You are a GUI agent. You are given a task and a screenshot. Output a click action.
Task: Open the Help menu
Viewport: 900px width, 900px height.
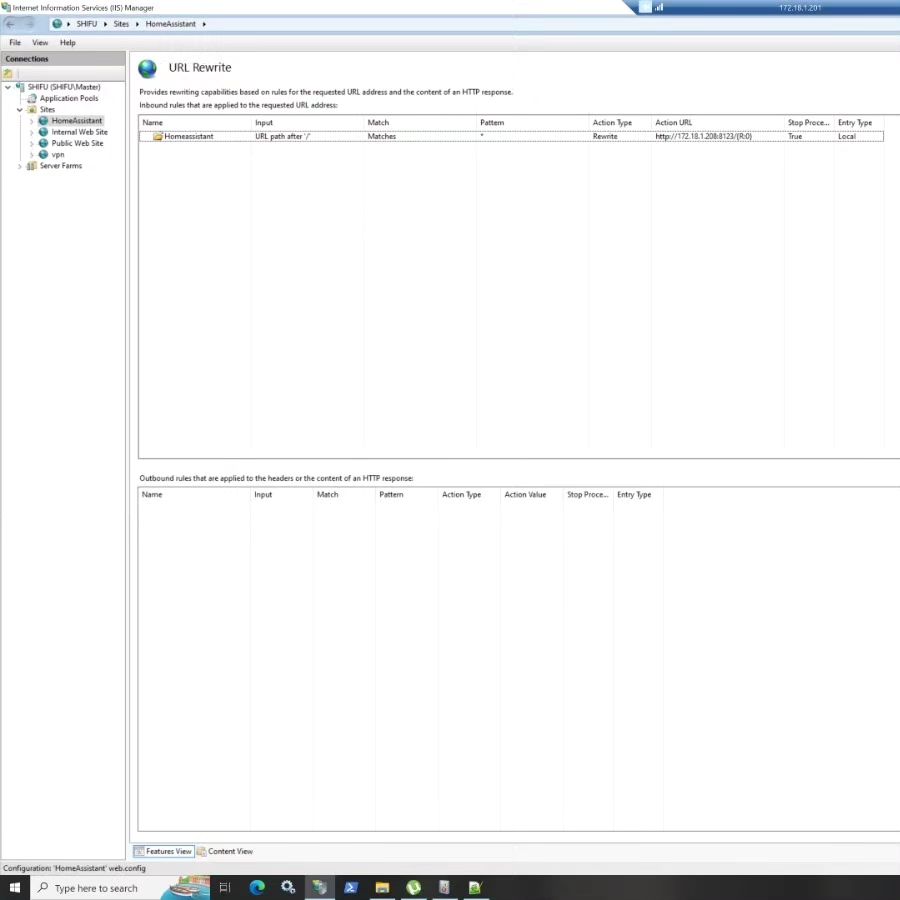68,42
